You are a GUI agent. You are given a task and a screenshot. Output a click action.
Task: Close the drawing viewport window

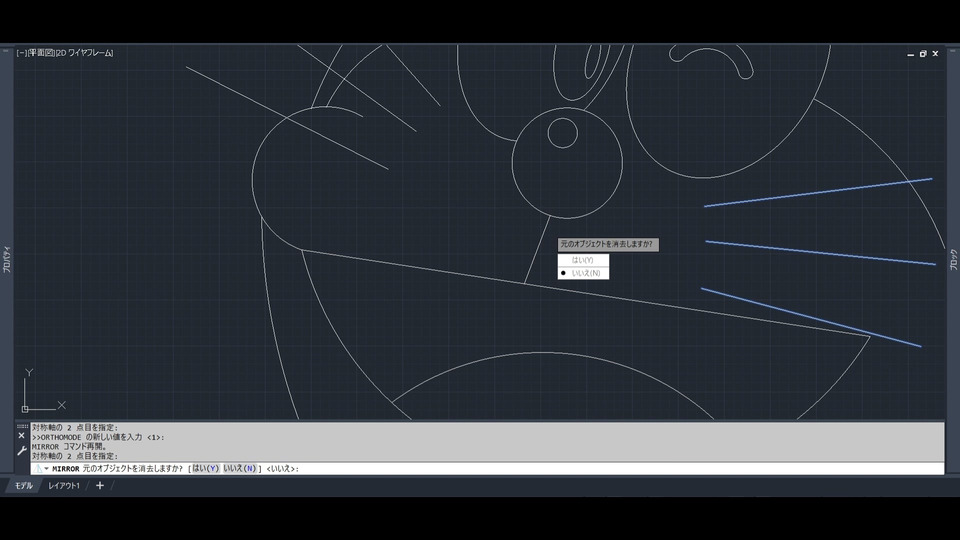click(935, 54)
